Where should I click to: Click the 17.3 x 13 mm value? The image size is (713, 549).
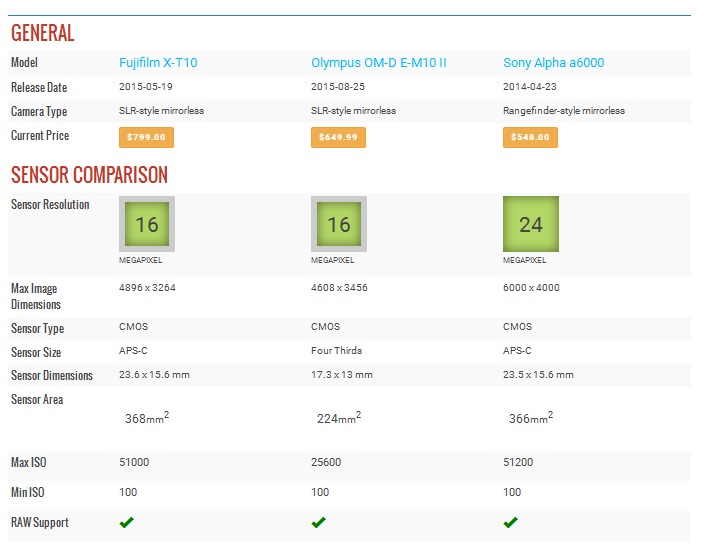click(342, 375)
